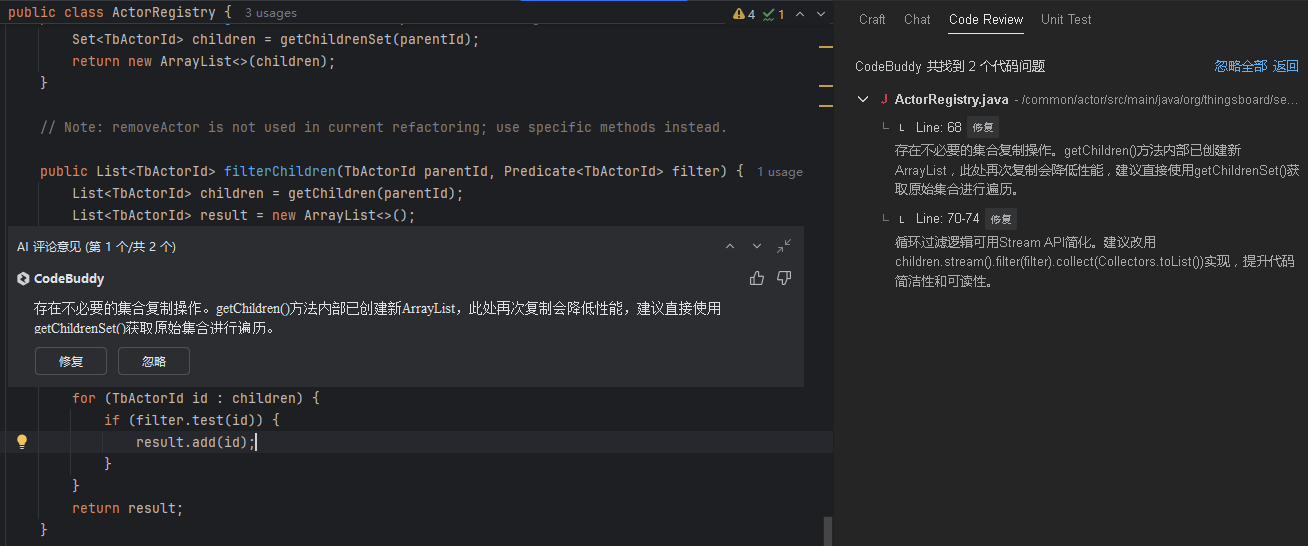
Task: Jump to next highlighted error arrow
Action: [821, 14]
